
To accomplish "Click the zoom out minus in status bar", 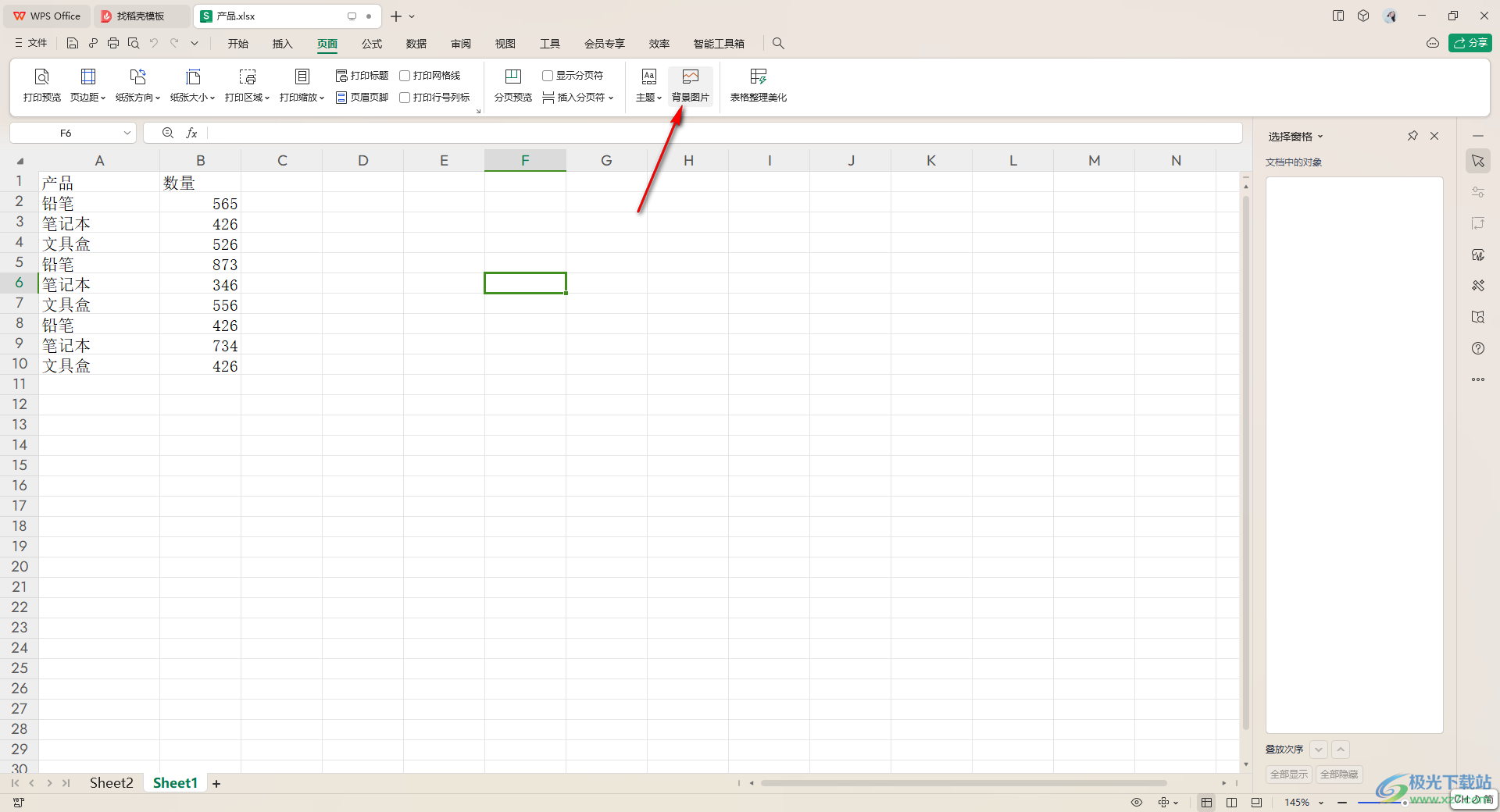I will (x=1342, y=803).
